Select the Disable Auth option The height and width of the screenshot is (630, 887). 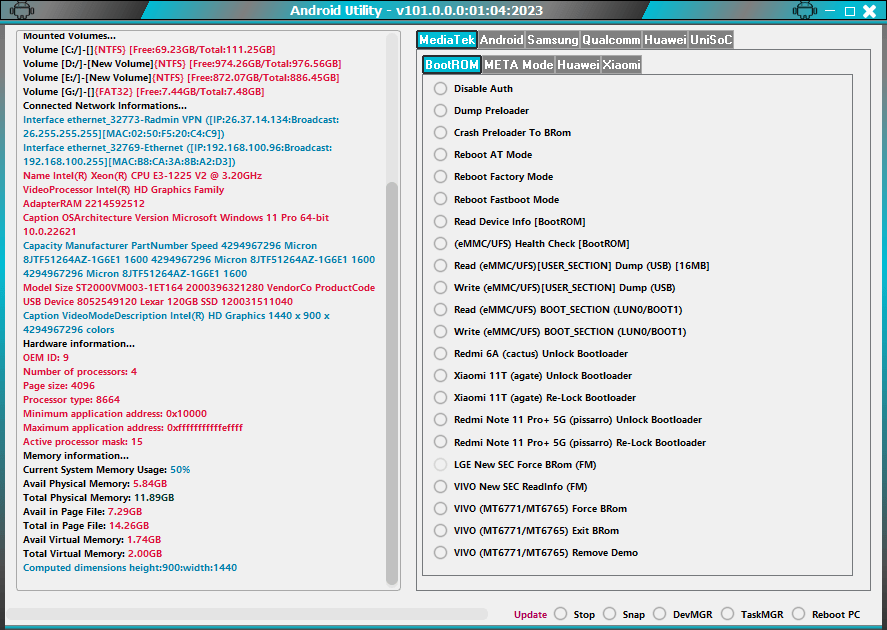click(440, 88)
